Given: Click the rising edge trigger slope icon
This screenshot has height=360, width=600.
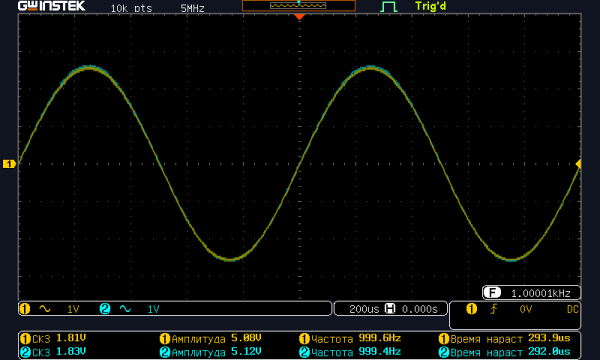Looking at the screenshot, I should coord(494,309).
